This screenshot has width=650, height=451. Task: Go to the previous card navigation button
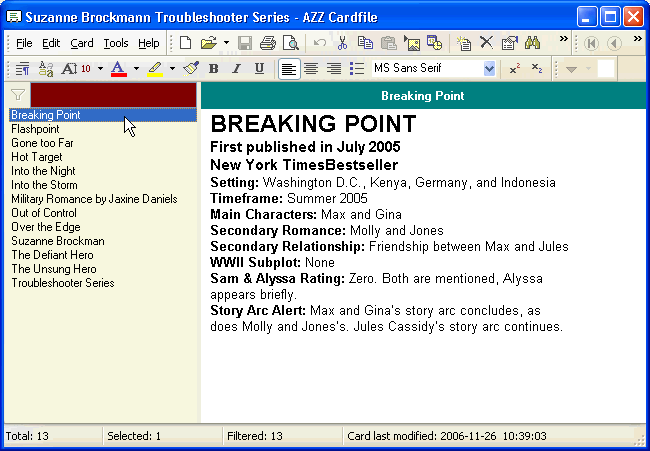click(x=614, y=43)
